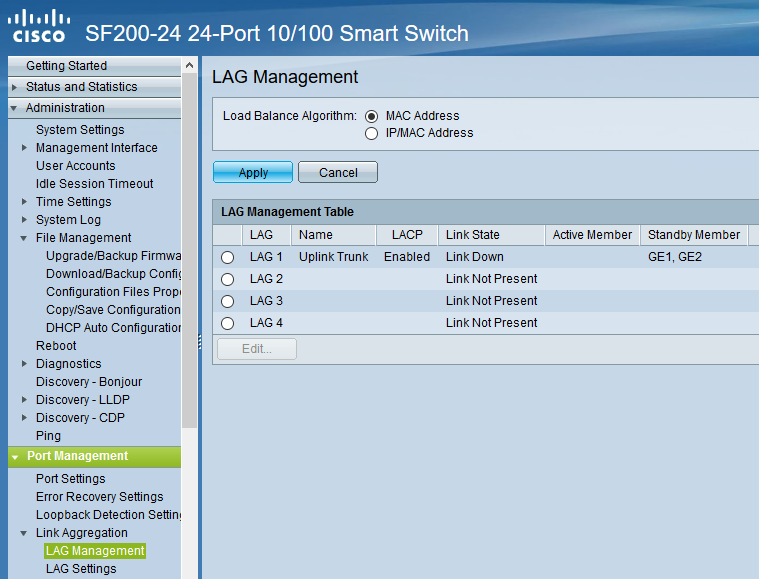Click the sidebar vertical scrollbar thumb
Image resolution: width=759 pixels, height=579 pixels.
click(189, 250)
